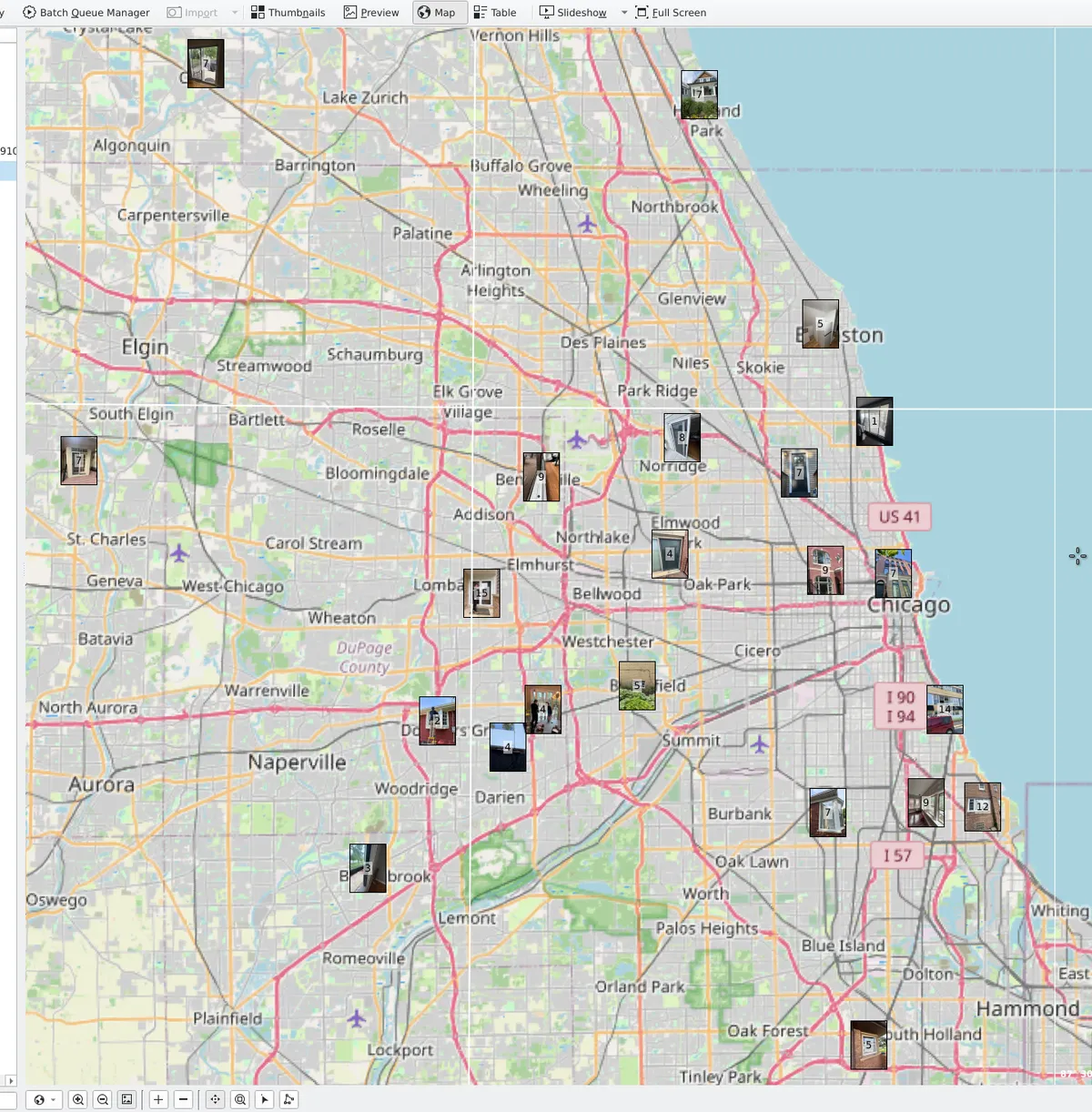Click the greyed-out Import button
Screen dimensions: 1092x1112
tap(193, 13)
